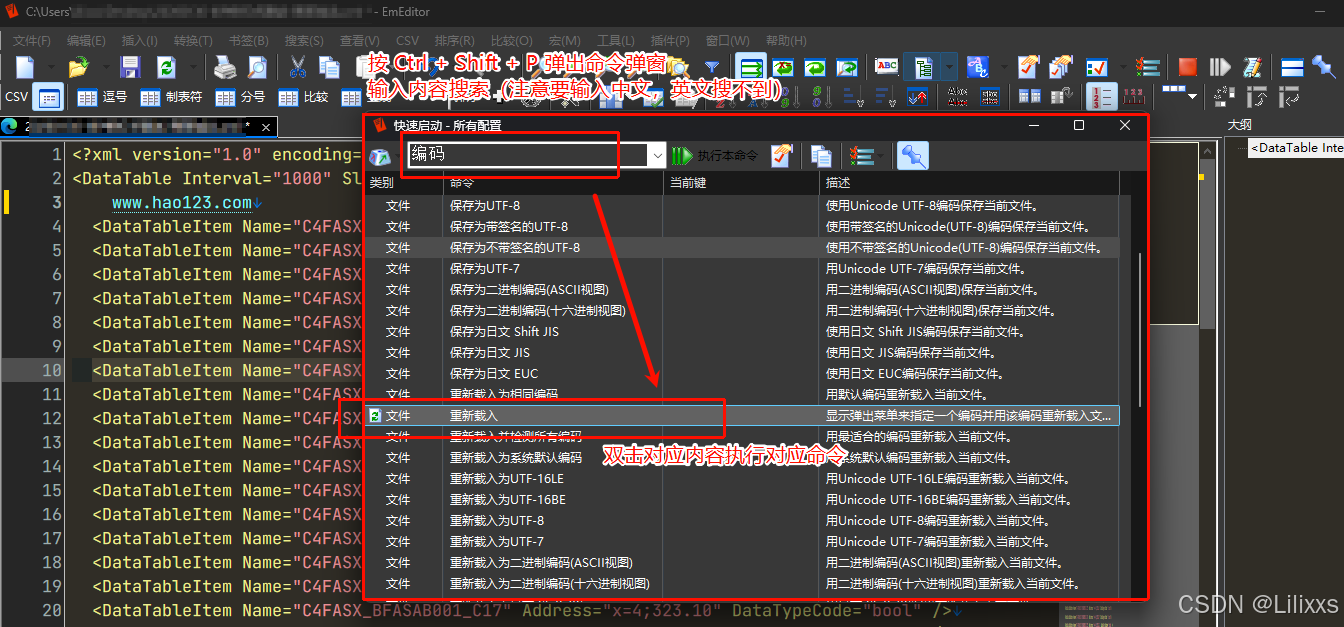Toggle the line numbers 123 list icon

(x=1101, y=97)
